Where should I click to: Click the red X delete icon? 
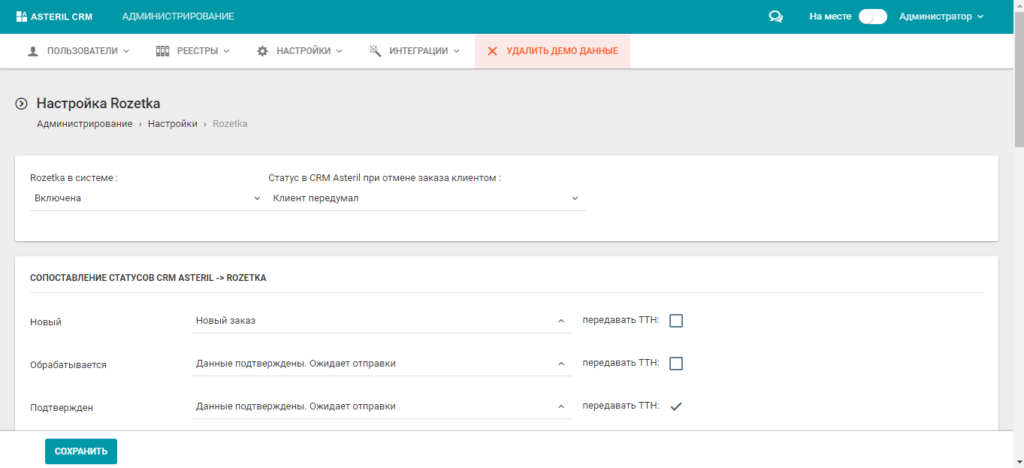492,50
